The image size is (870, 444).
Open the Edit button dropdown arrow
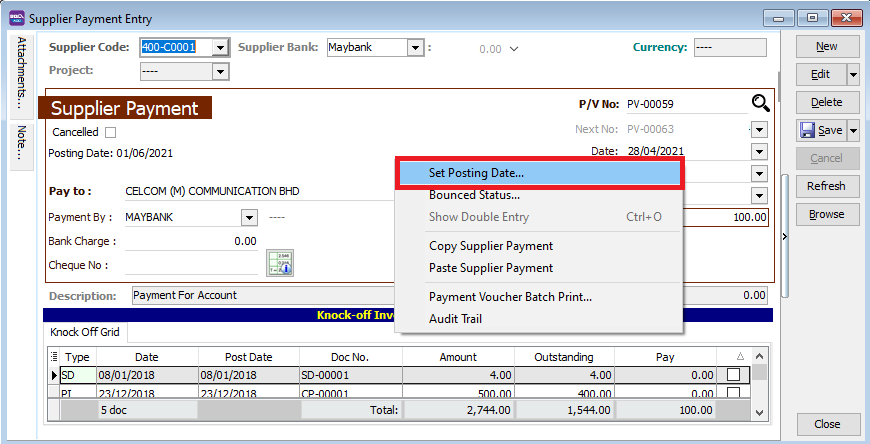[x=852, y=75]
